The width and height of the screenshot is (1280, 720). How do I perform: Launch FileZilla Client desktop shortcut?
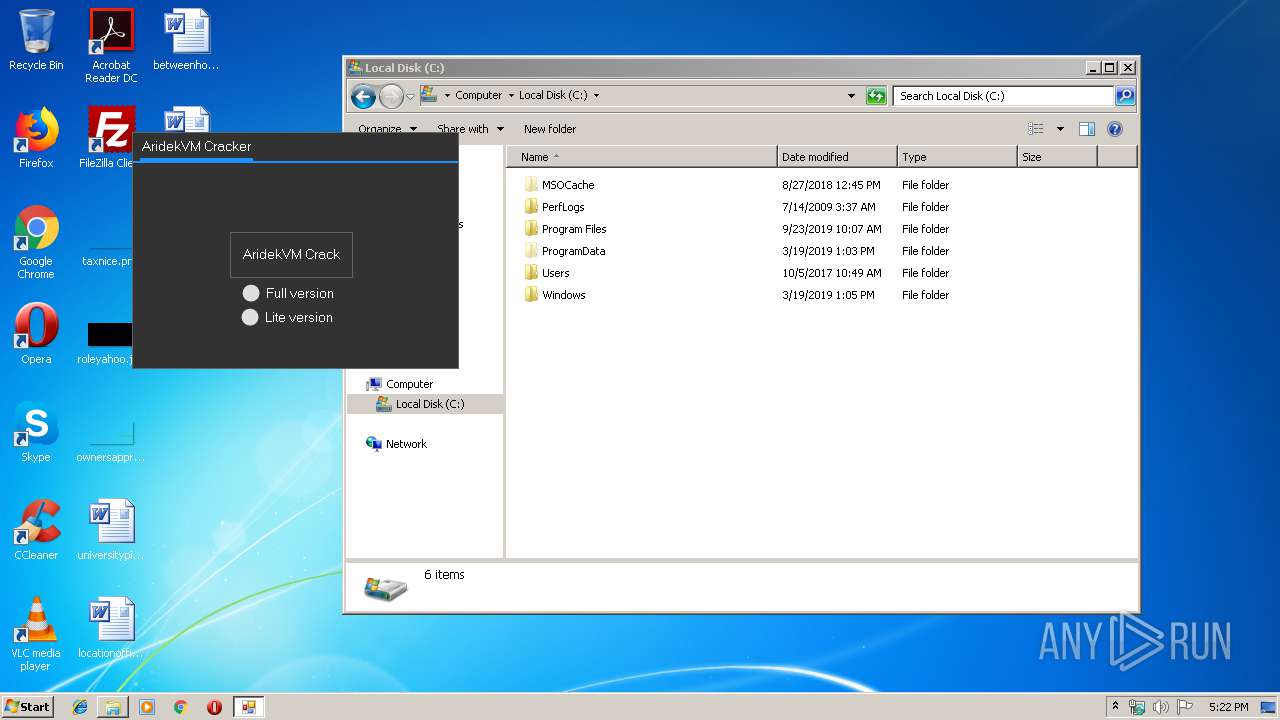point(106,138)
